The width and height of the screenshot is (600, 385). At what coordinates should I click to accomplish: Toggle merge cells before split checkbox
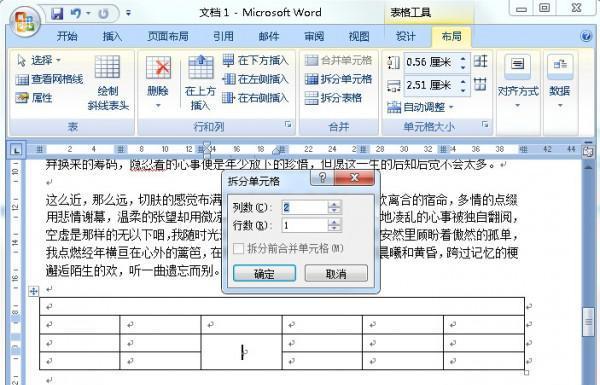point(238,249)
